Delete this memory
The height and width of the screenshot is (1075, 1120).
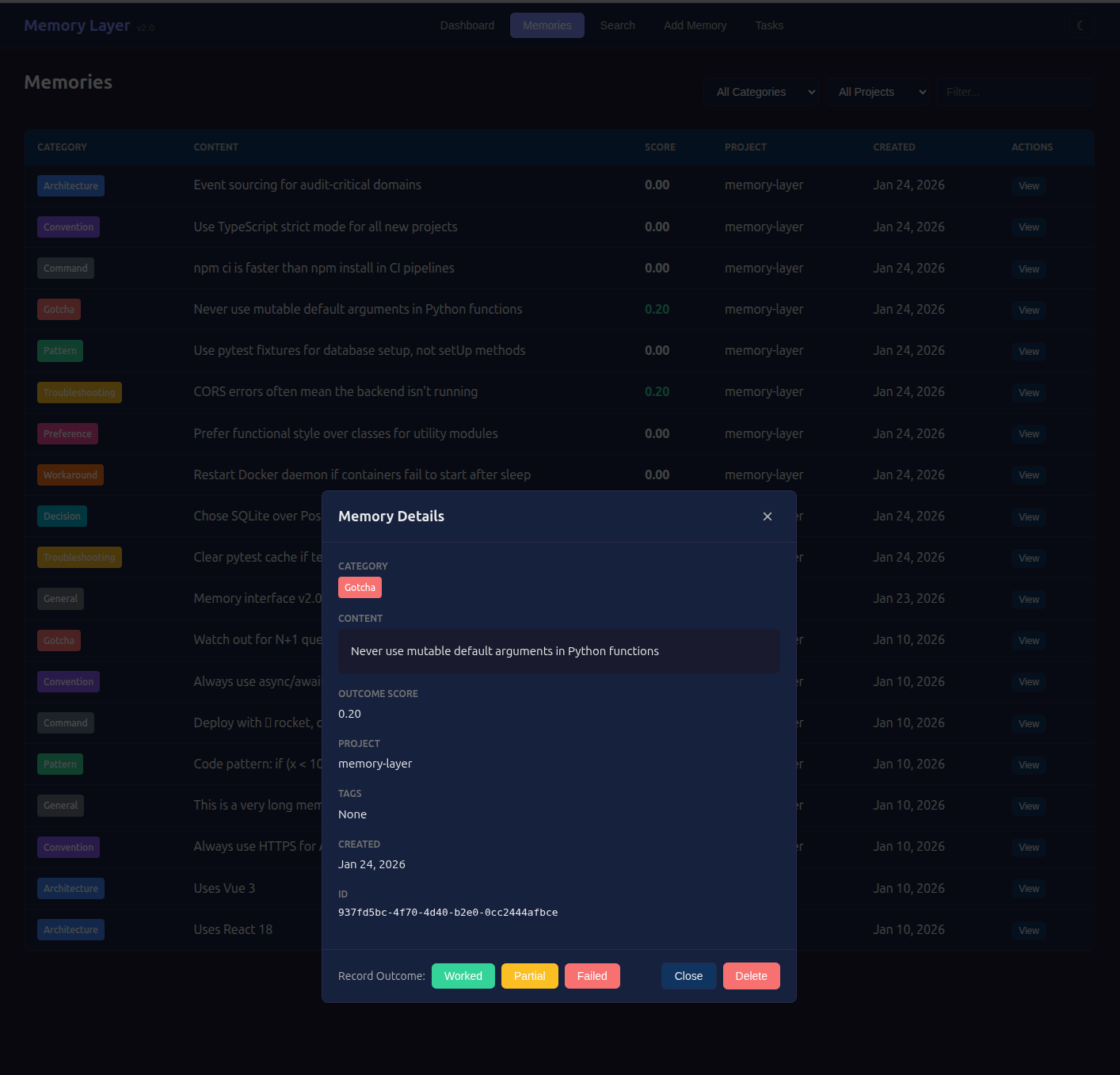pos(752,976)
